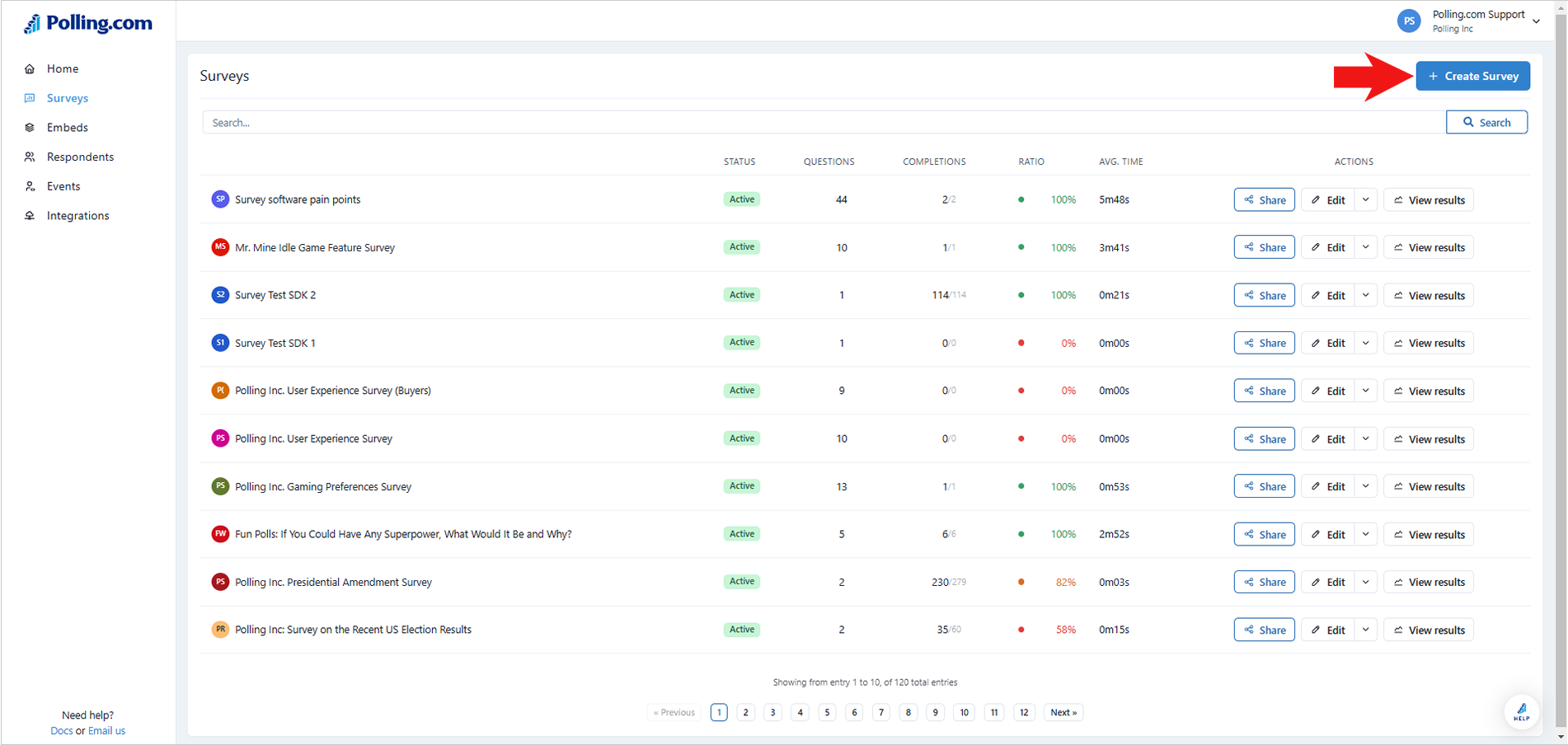Open survey 'Polling Inc. Gaming Preferences Survey'
The image size is (1568, 745).
tap(323, 487)
